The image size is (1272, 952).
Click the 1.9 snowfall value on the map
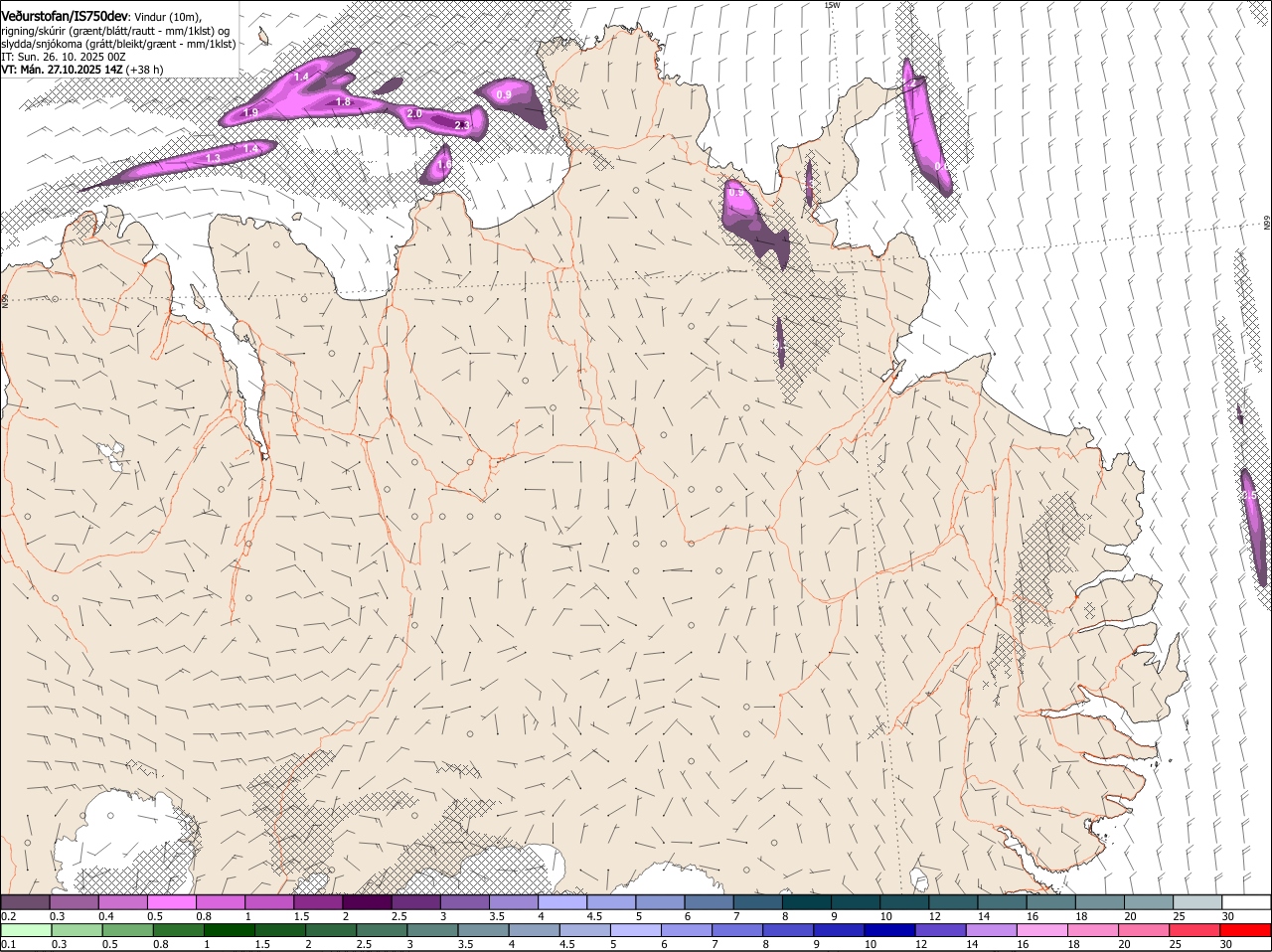(250, 113)
